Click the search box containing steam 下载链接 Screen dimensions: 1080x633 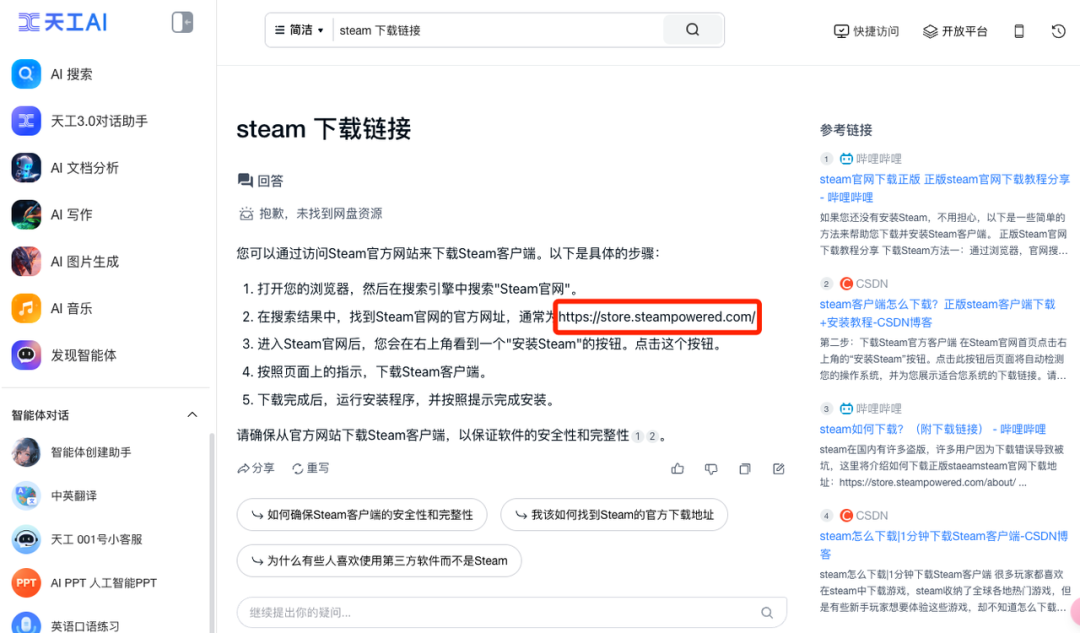499,30
